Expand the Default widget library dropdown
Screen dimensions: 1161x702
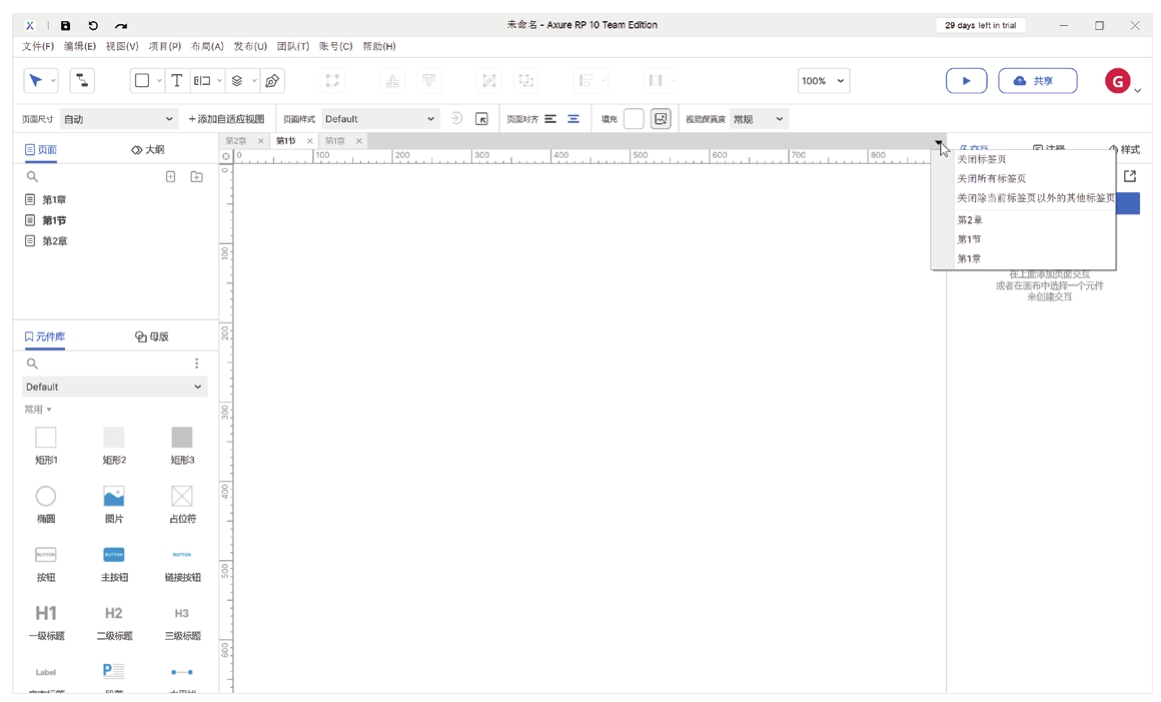[115, 387]
